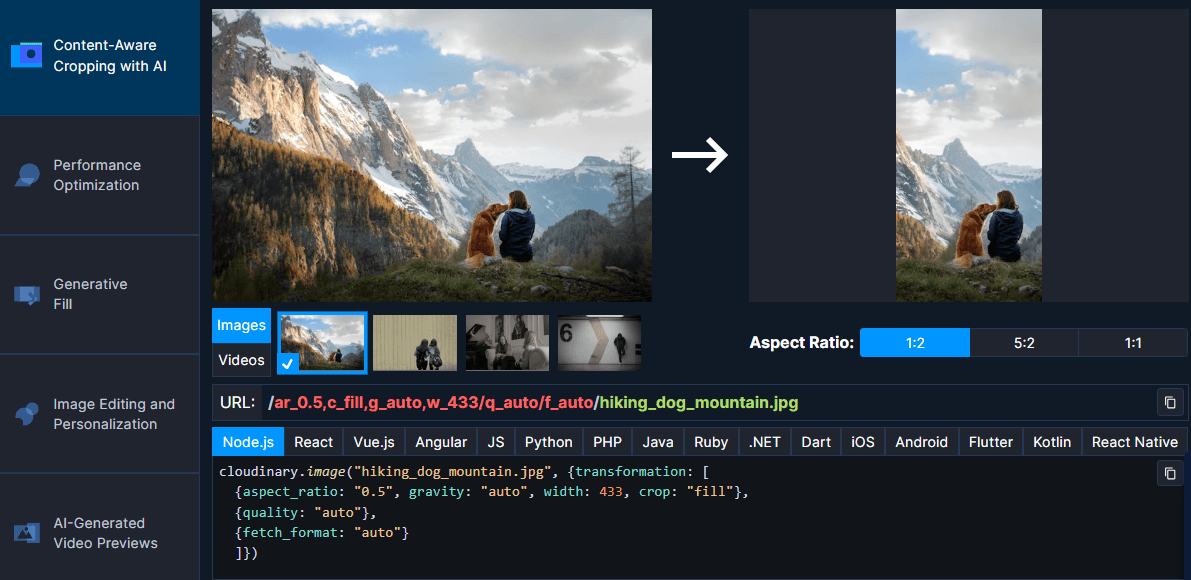
Task: Open the React Native code example
Action: pos(1134,441)
